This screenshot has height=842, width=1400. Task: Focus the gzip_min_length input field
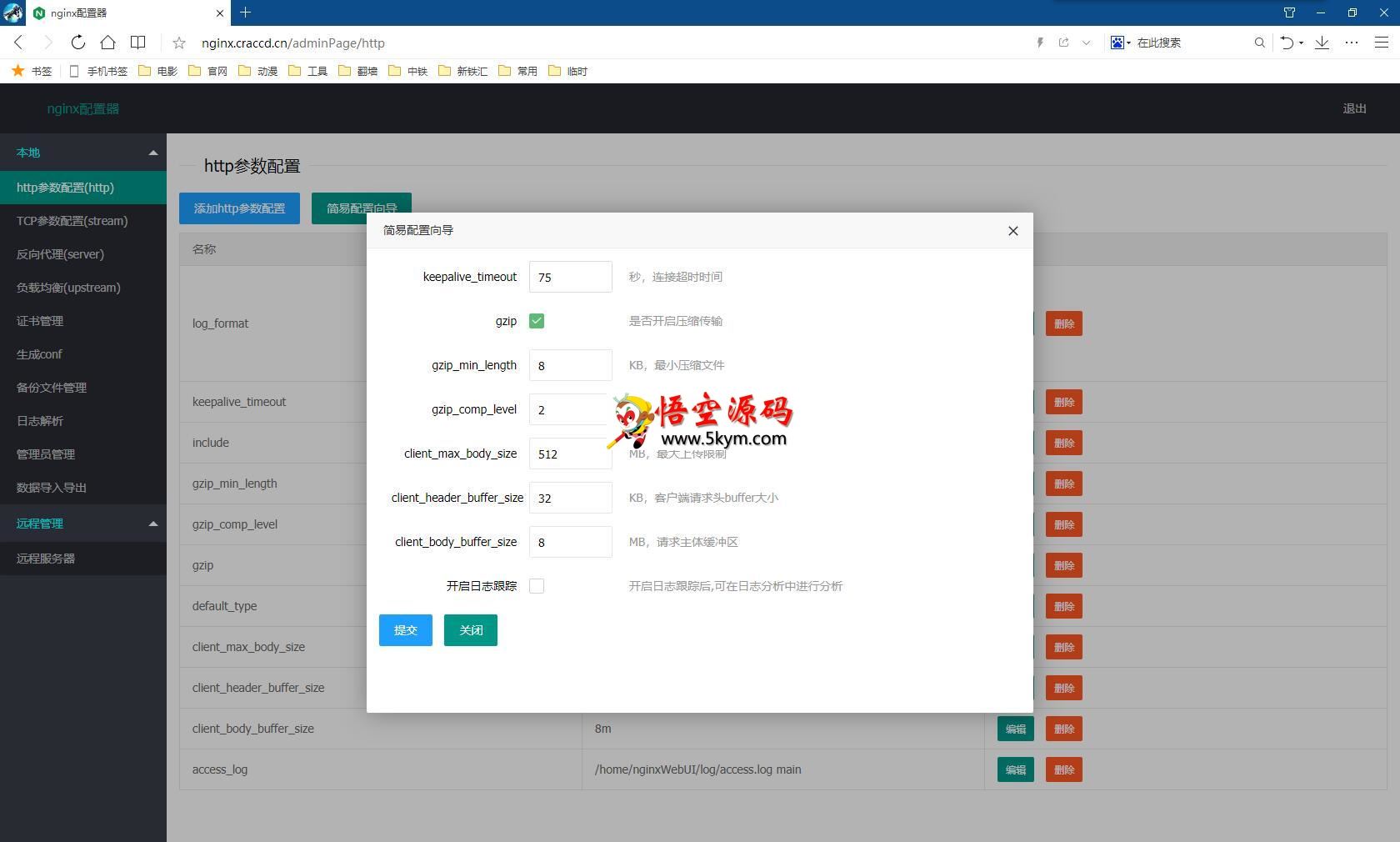pyautogui.click(x=571, y=365)
